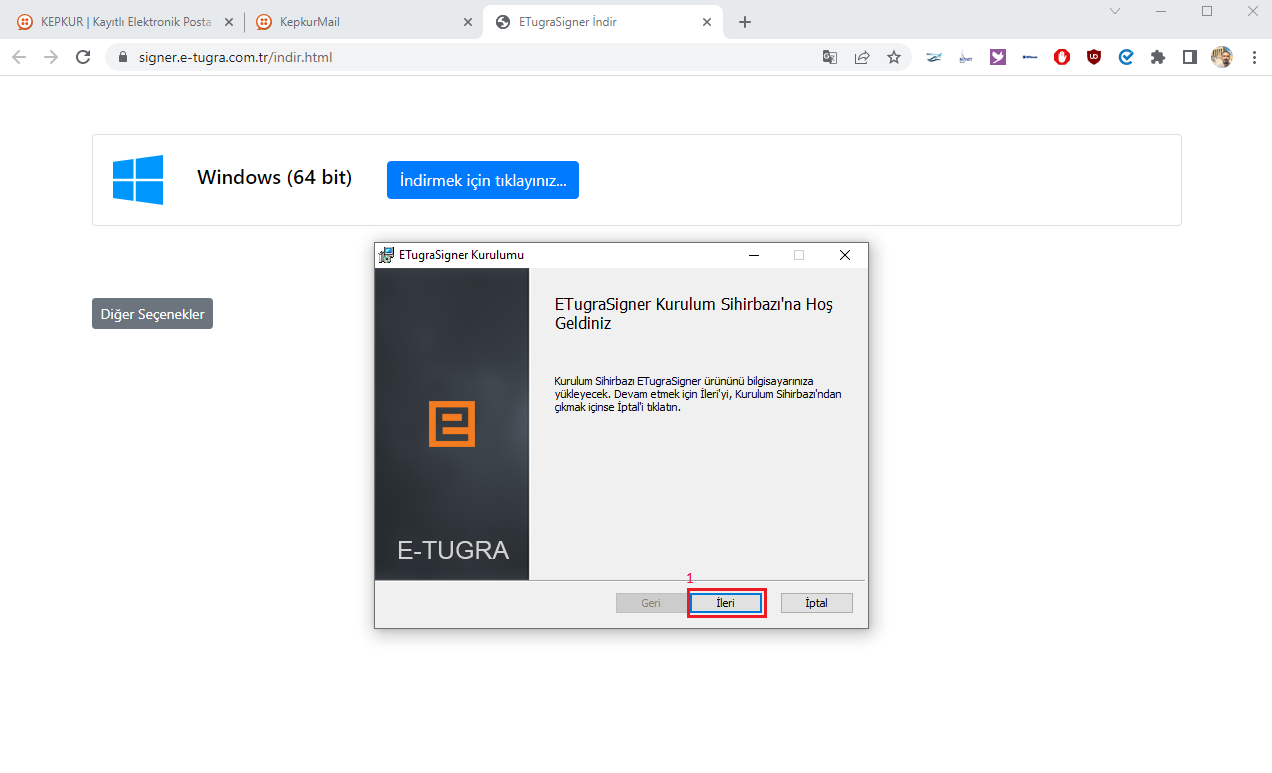
Task: Maximize the Chrome browser window
Action: tap(1207, 11)
